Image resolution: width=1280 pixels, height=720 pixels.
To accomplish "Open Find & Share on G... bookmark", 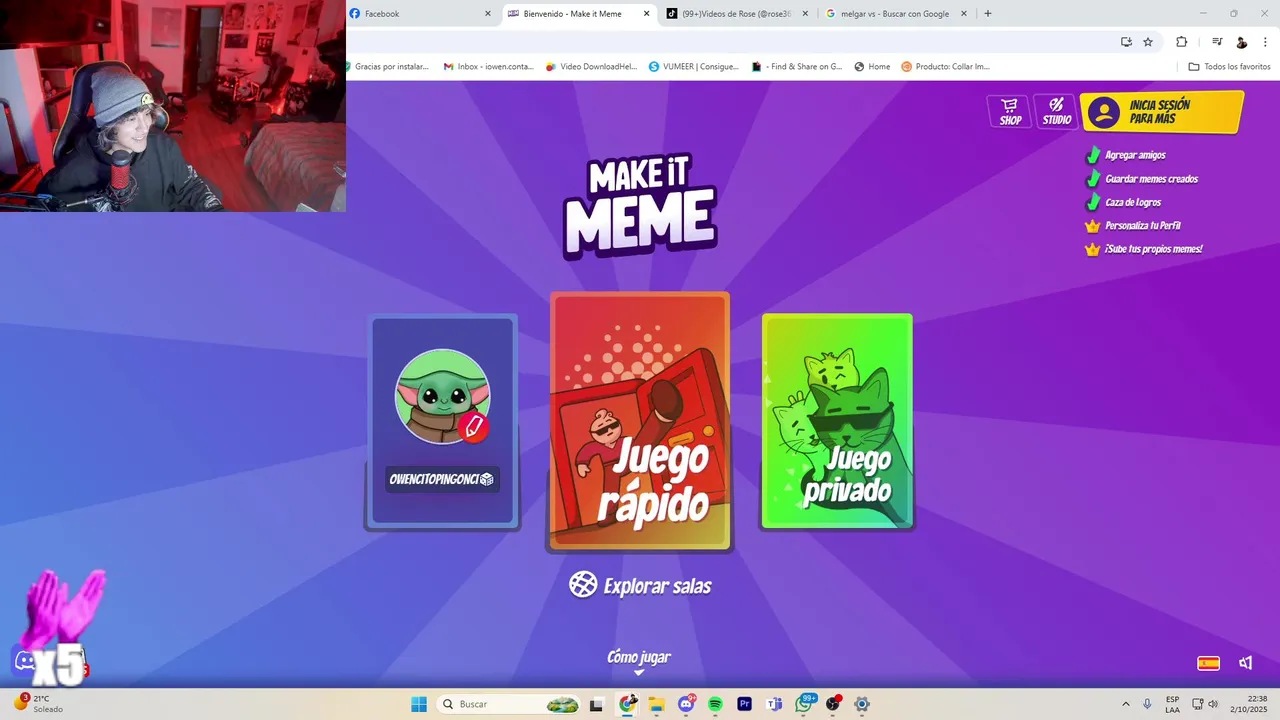I will [x=797, y=67].
